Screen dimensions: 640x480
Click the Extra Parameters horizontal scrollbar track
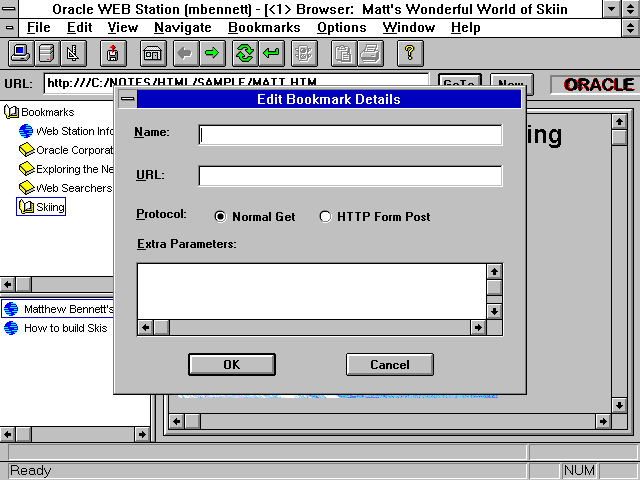click(320, 327)
